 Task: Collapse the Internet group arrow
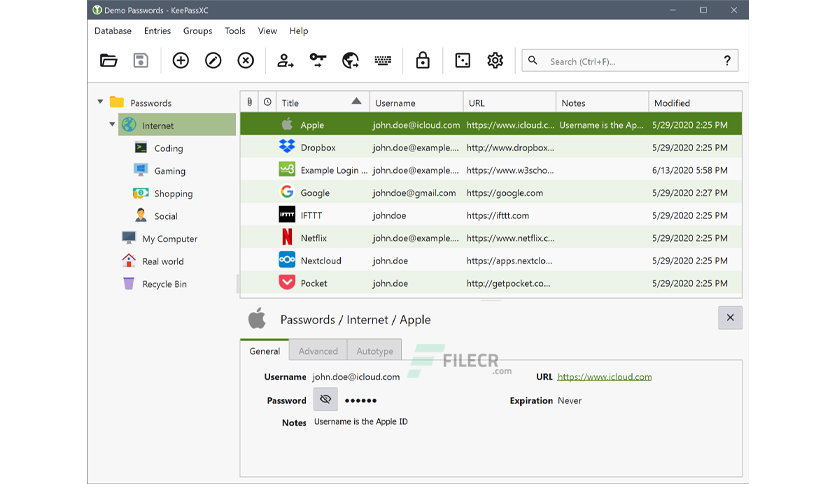[112, 124]
